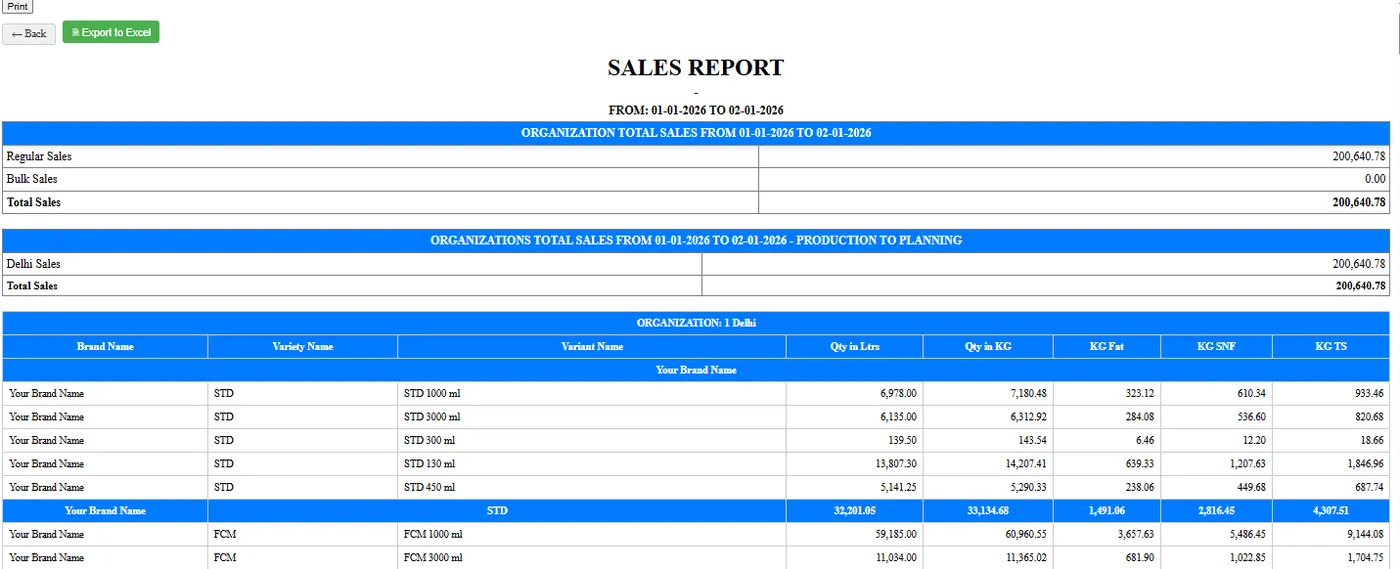The width and height of the screenshot is (1400, 569).
Task: Click the KG TS value 933.46
Action: pyautogui.click(x=1368, y=393)
